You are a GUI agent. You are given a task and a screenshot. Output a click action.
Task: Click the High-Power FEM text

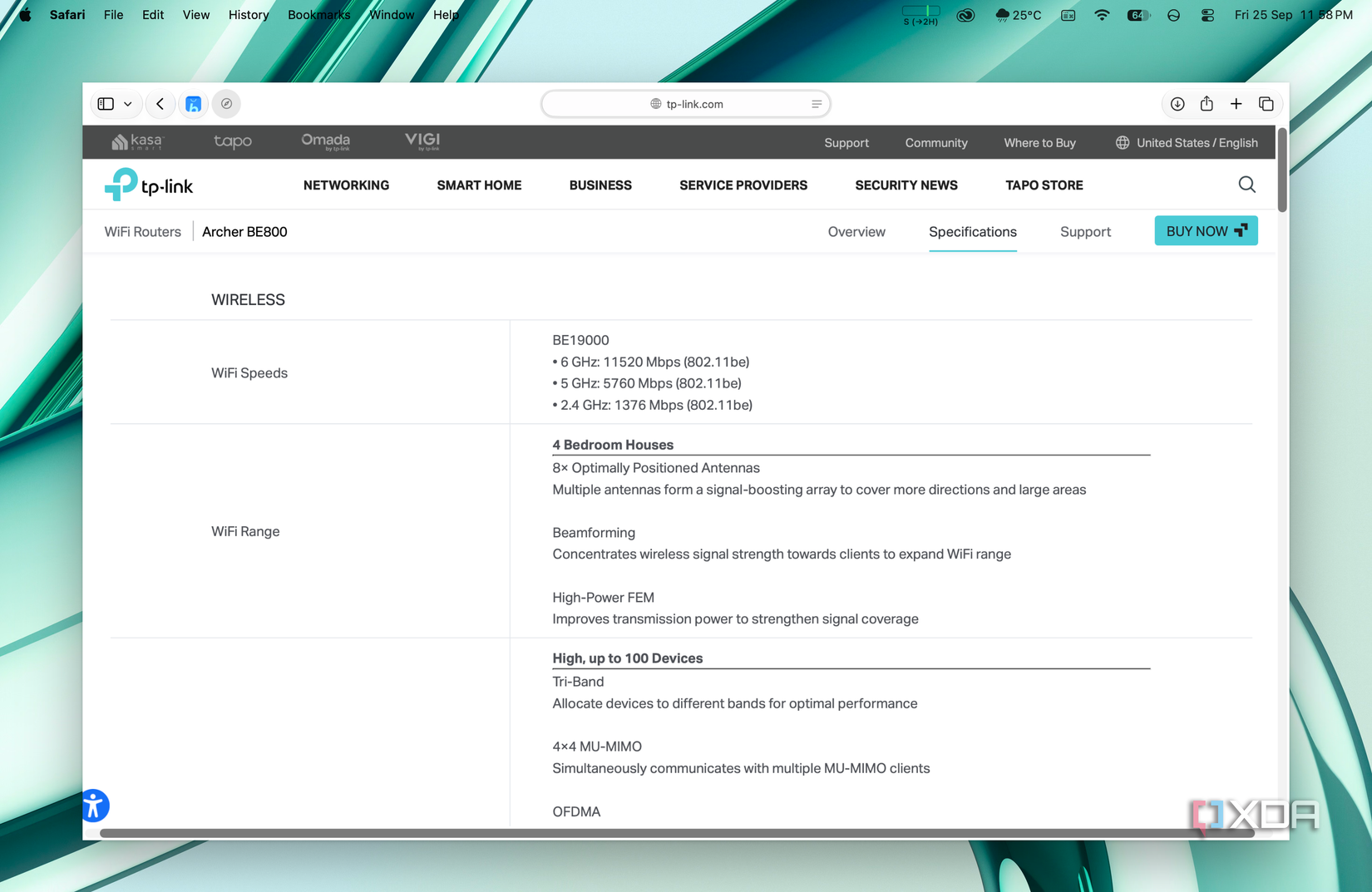[x=603, y=598]
